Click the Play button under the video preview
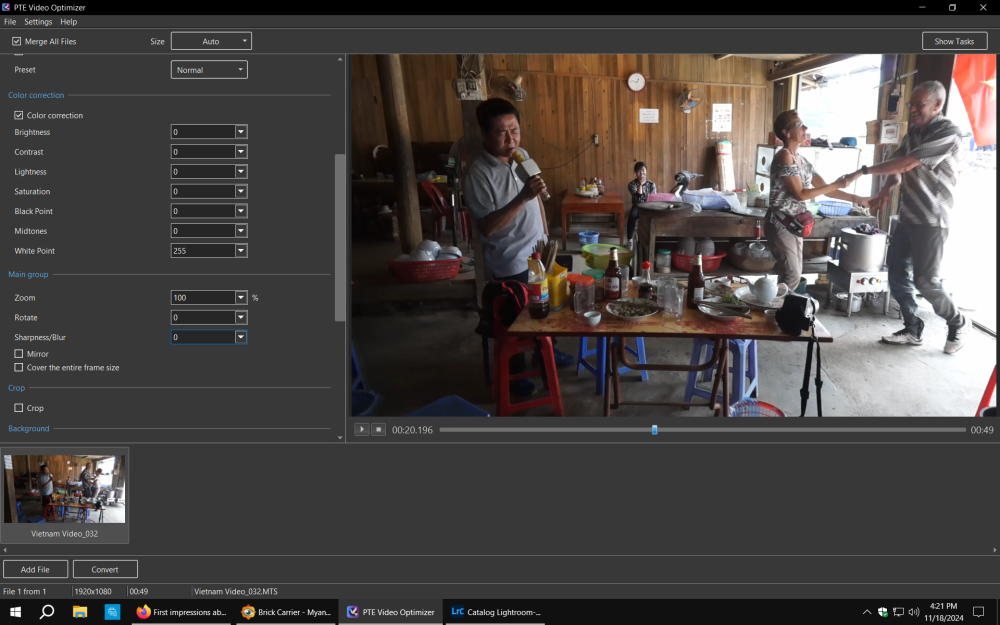Viewport: 1000px width, 625px height. [362, 429]
